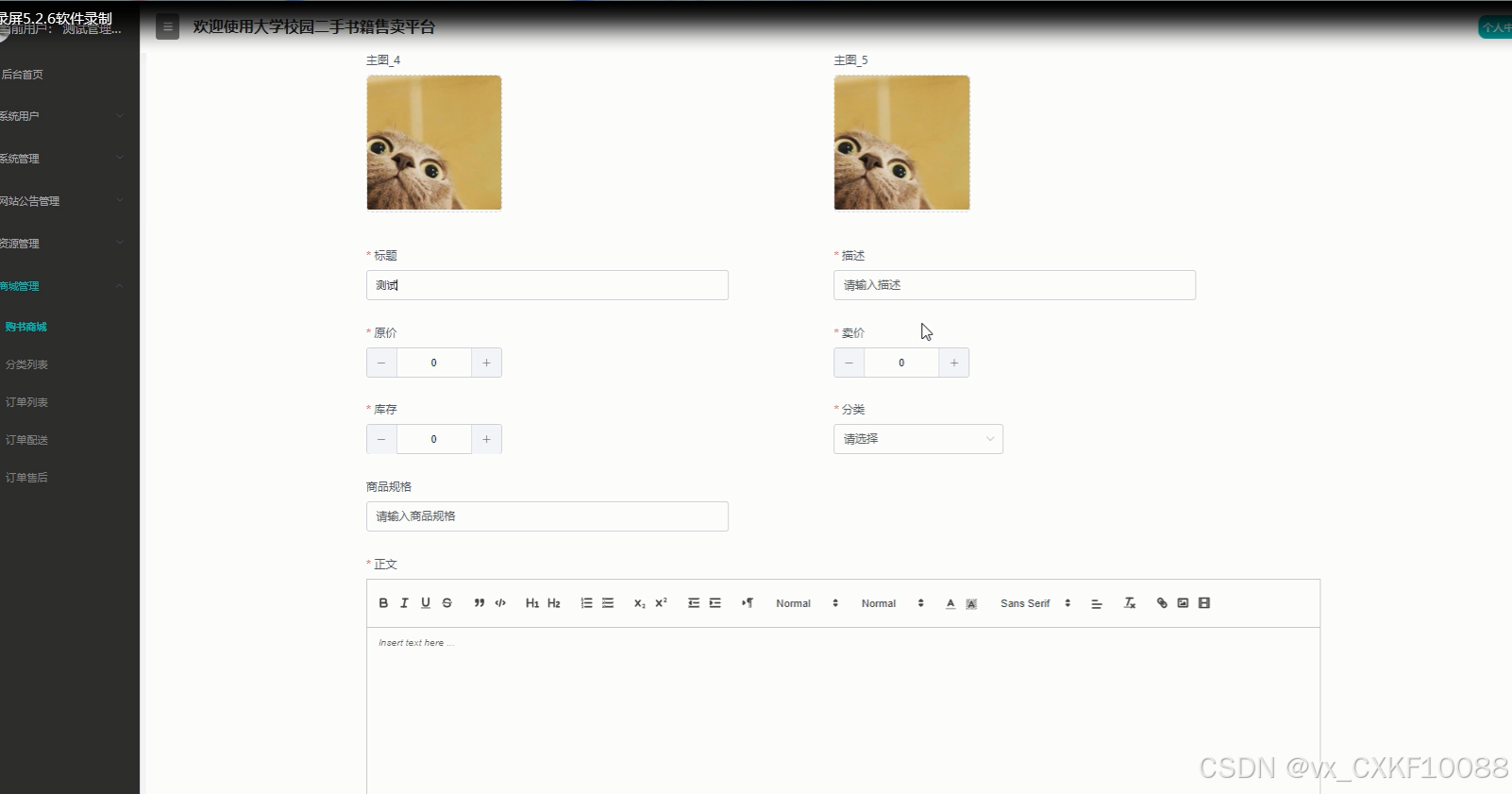The height and width of the screenshot is (794, 1512).
Task: Toggle right-to-left text direction
Action: [x=748, y=603]
